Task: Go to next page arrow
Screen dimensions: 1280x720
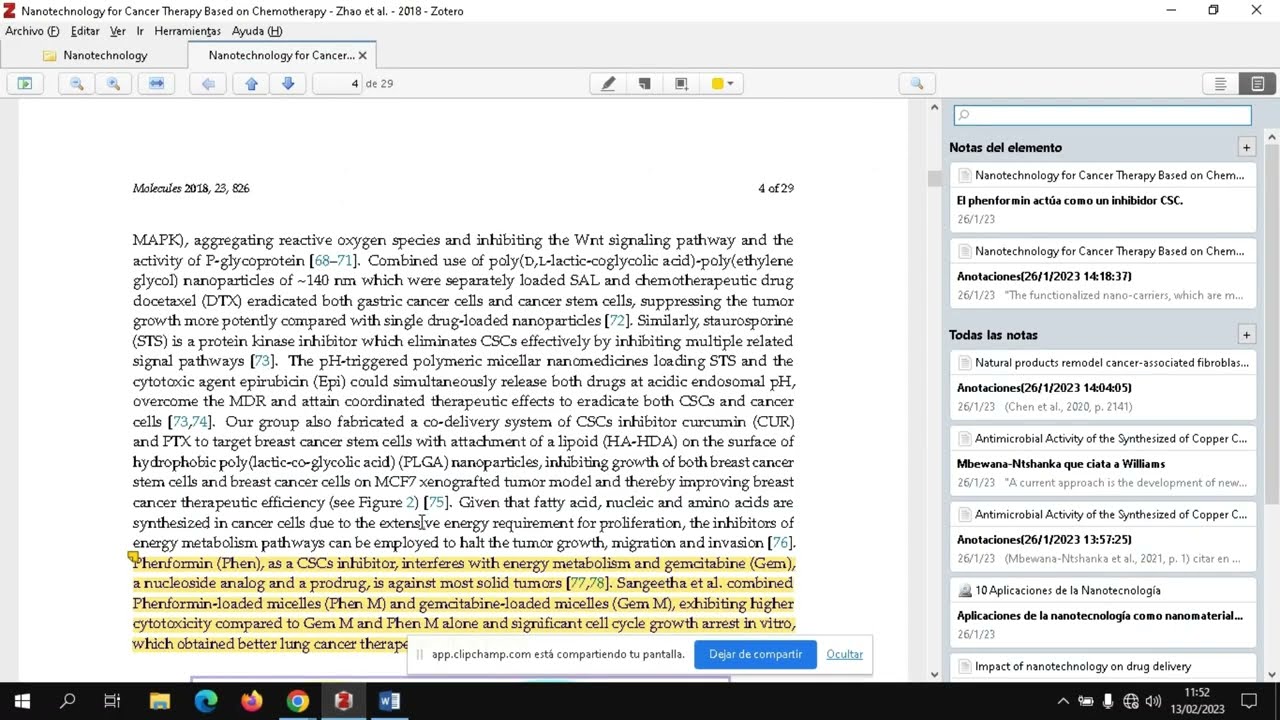Action: pos(288,84)
